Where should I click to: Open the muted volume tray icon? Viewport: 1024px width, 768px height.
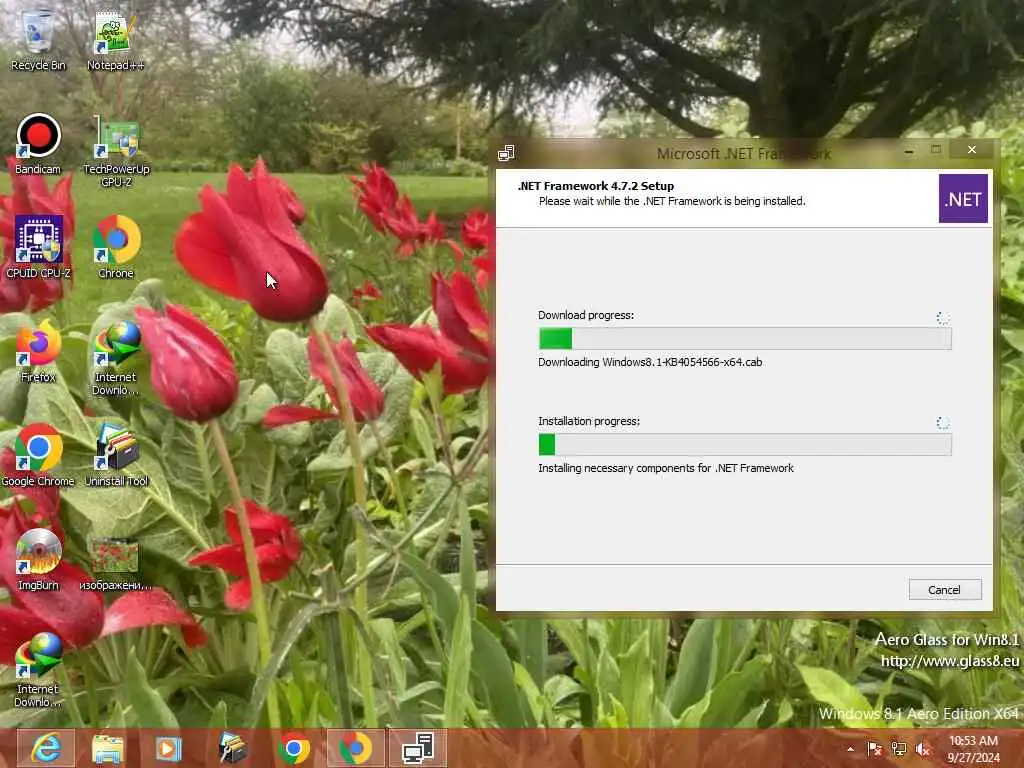pyautogui.click(x=923, y=749)
